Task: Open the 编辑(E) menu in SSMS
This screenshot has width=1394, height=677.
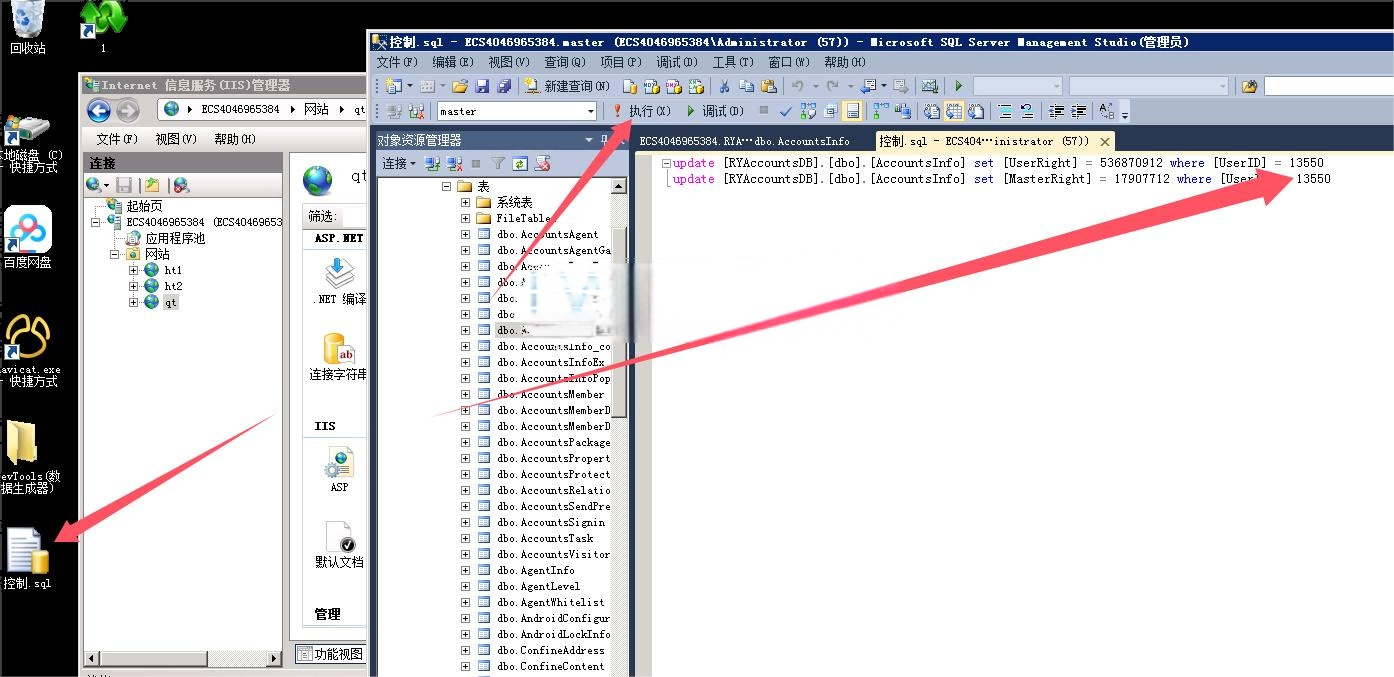Action: 453,62
